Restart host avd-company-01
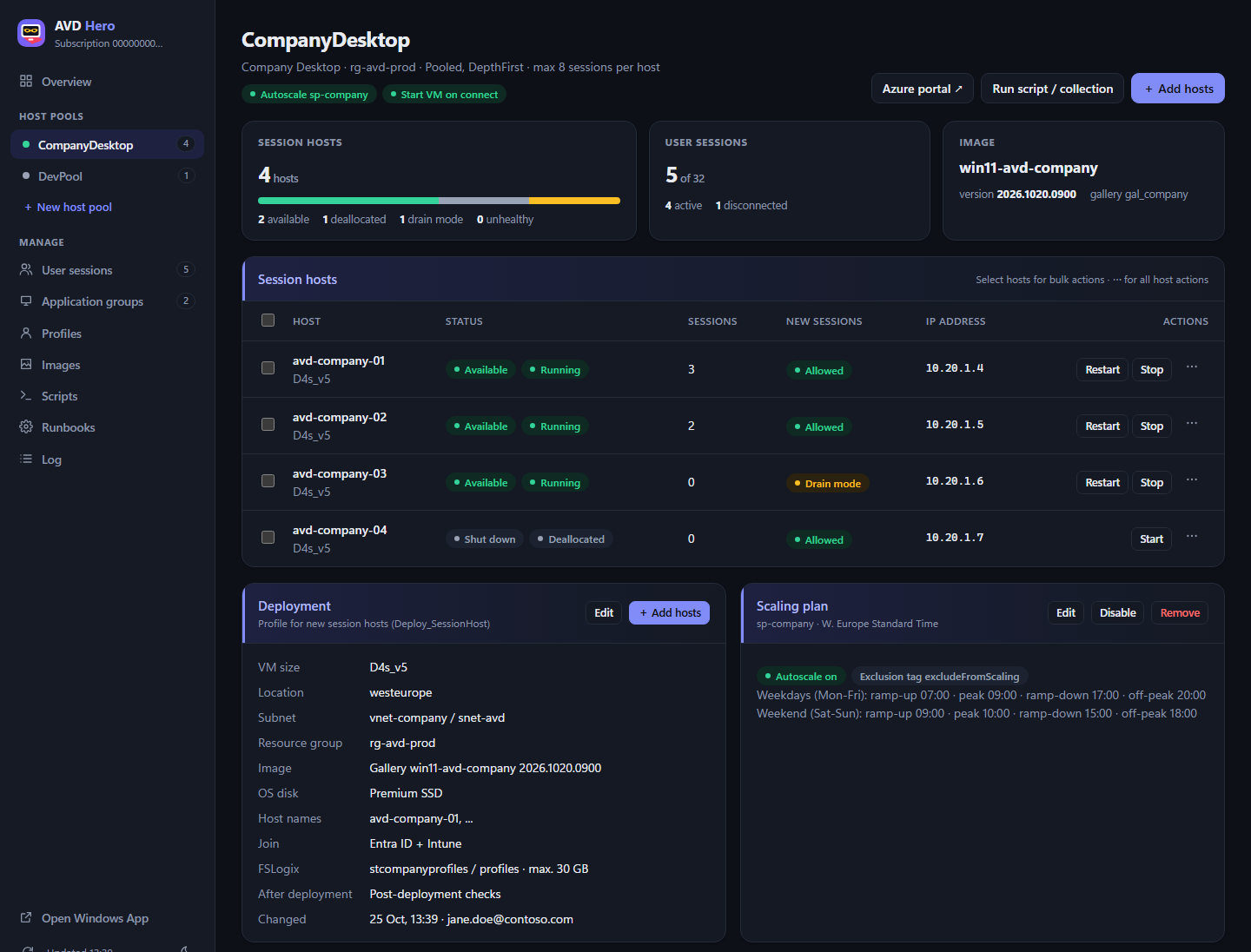Image resolution: width=1251 pixels, height=952 pixels. pyautogui.click(x=1102, y=369)
